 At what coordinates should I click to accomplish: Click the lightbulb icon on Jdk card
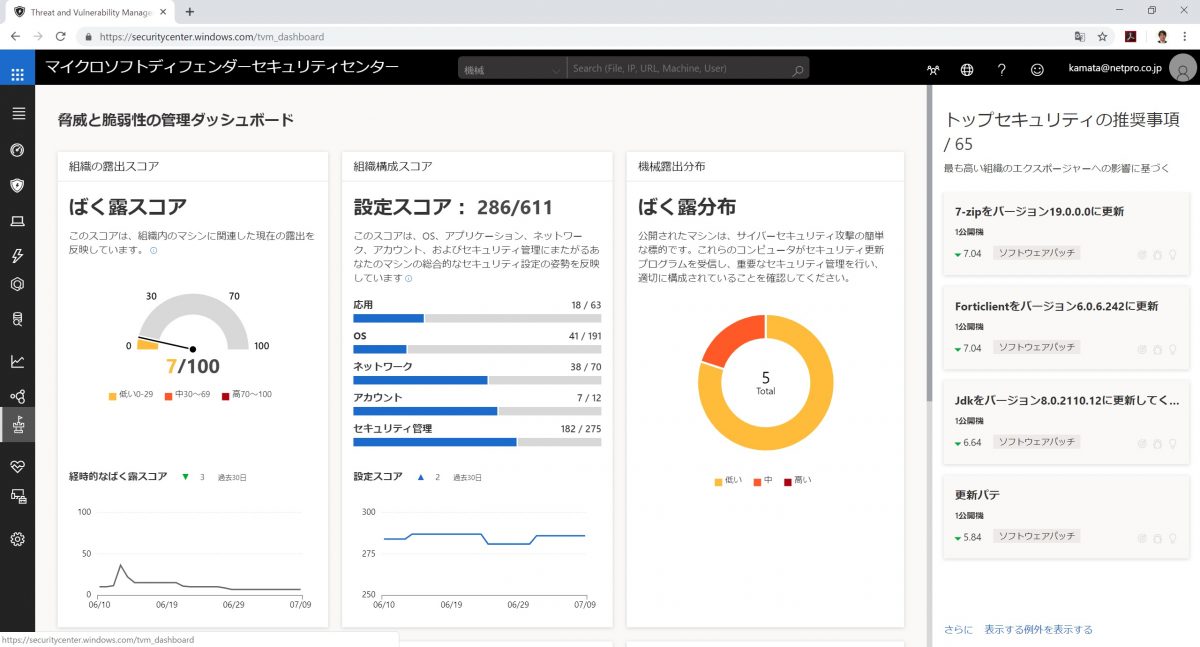coord(1172,443)
